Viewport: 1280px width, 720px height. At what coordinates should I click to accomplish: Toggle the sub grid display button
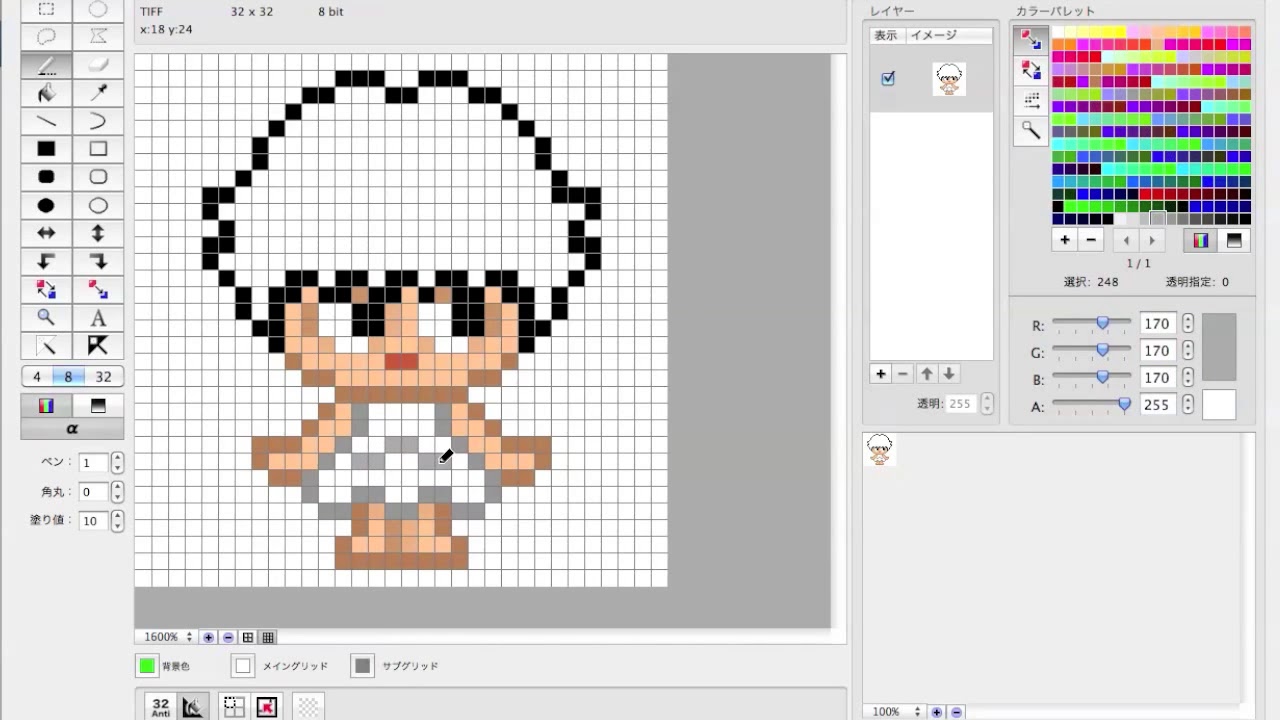click(x=268, y=637)
